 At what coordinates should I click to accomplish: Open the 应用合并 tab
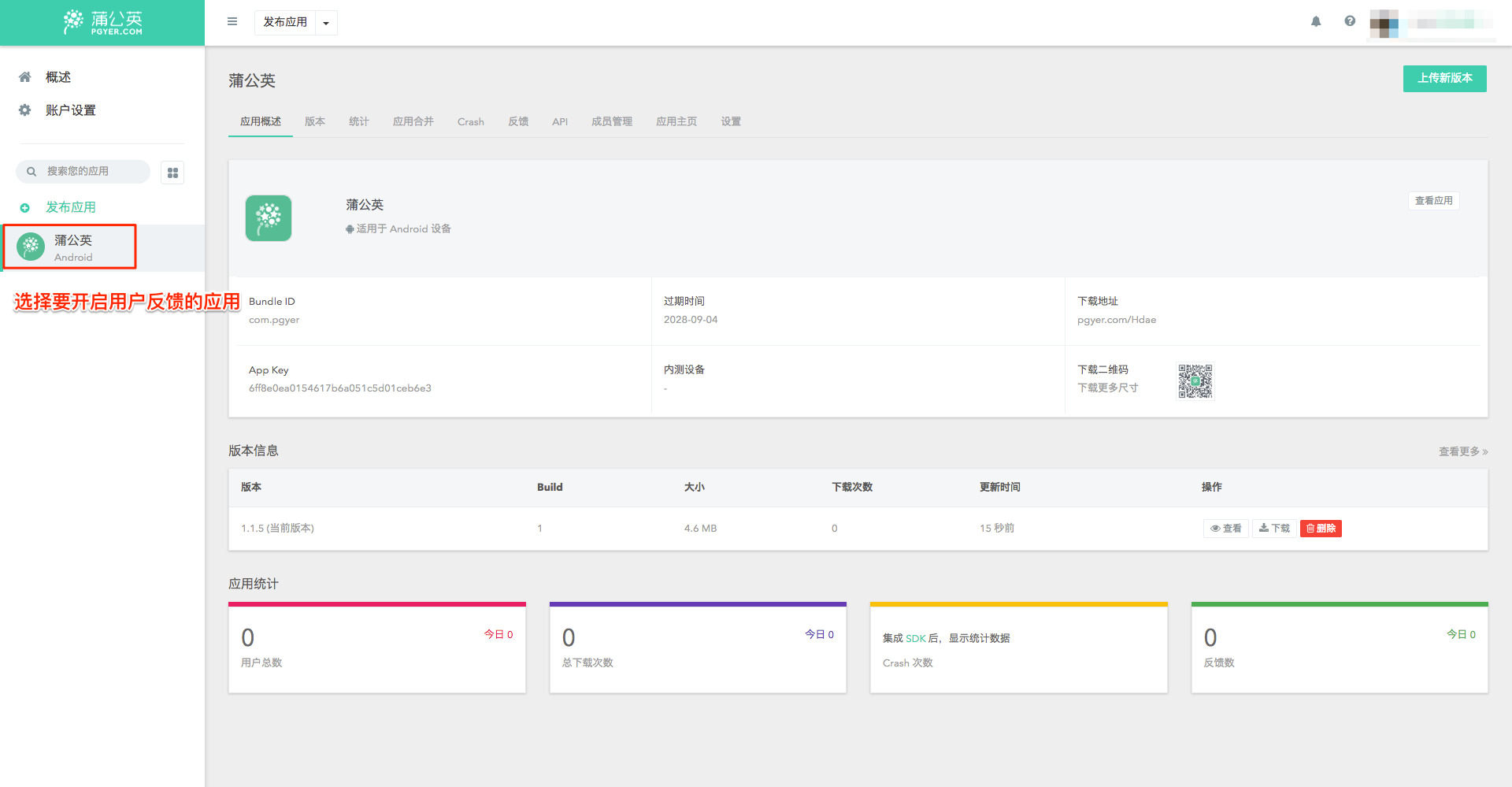413,121
